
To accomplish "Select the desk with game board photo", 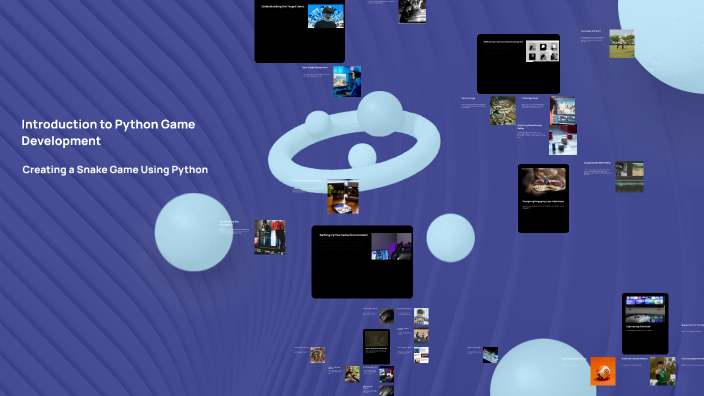I will [x=343, y=196].
